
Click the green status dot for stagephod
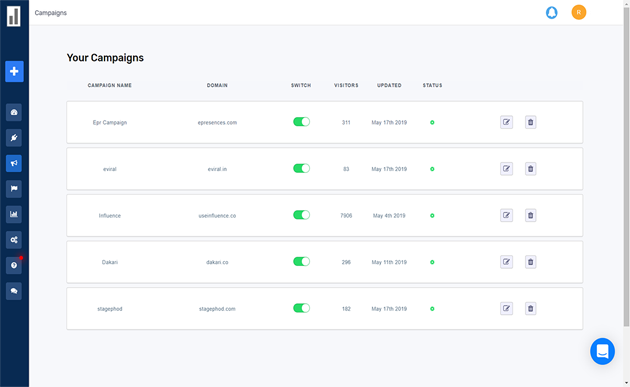[x=432, y=309]
